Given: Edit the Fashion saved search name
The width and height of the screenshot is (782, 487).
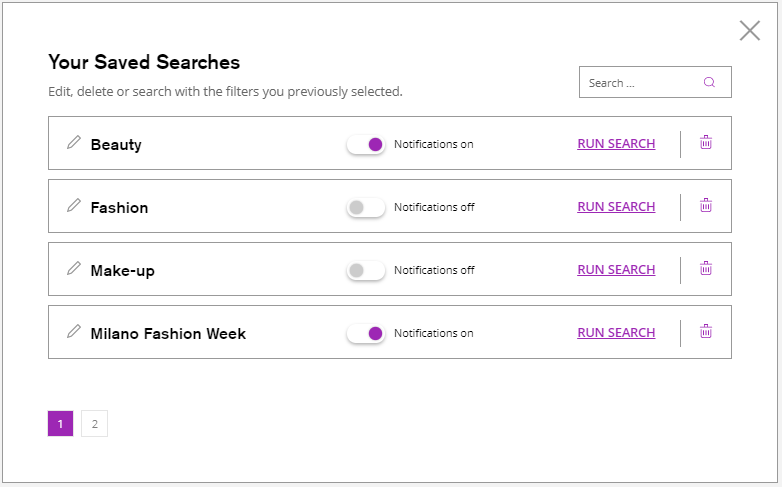Looking at the screenshot, I should click(x=73, y=206).
